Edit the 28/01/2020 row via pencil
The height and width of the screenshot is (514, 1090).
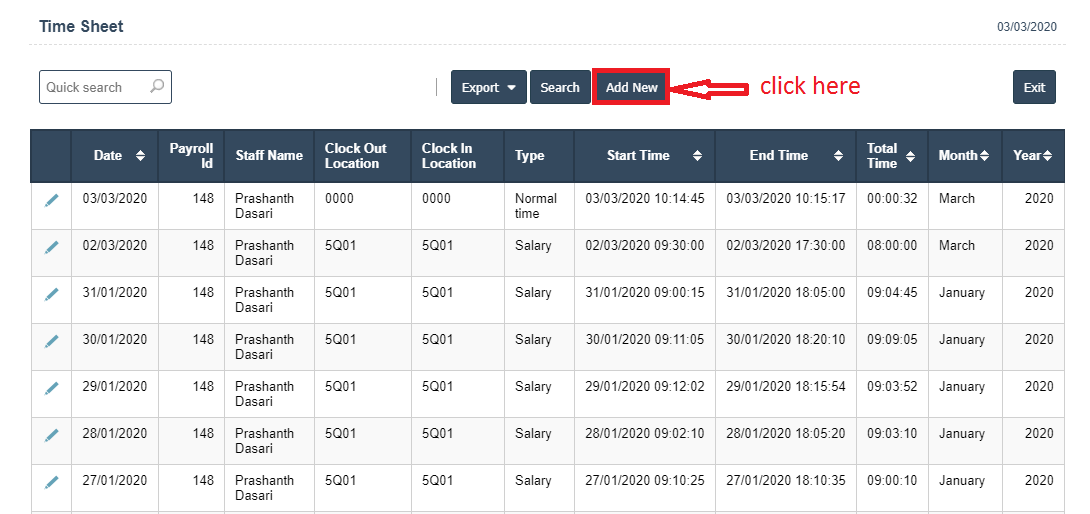[x=52, y=435]
